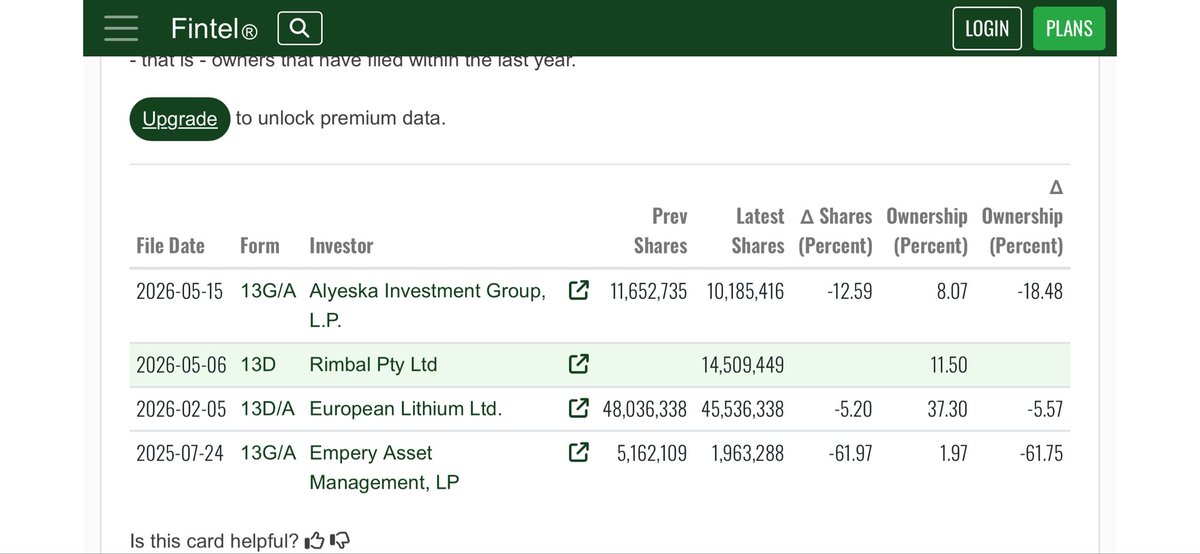Viewport: 1200px width, 554px height.
Task: Select latest shares value 1,963,288
Action: coord(748,453)
